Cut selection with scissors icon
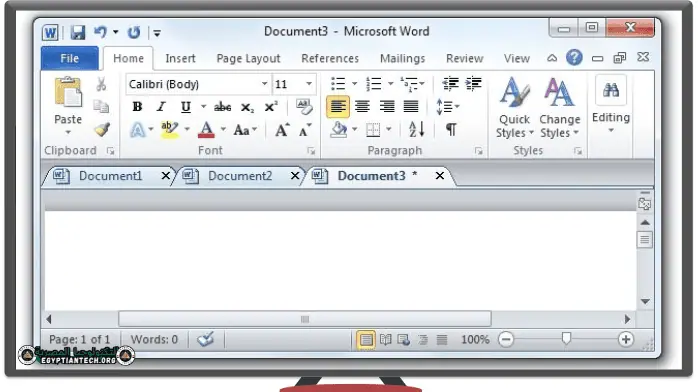The image size is (698, 392). [101, 84]
